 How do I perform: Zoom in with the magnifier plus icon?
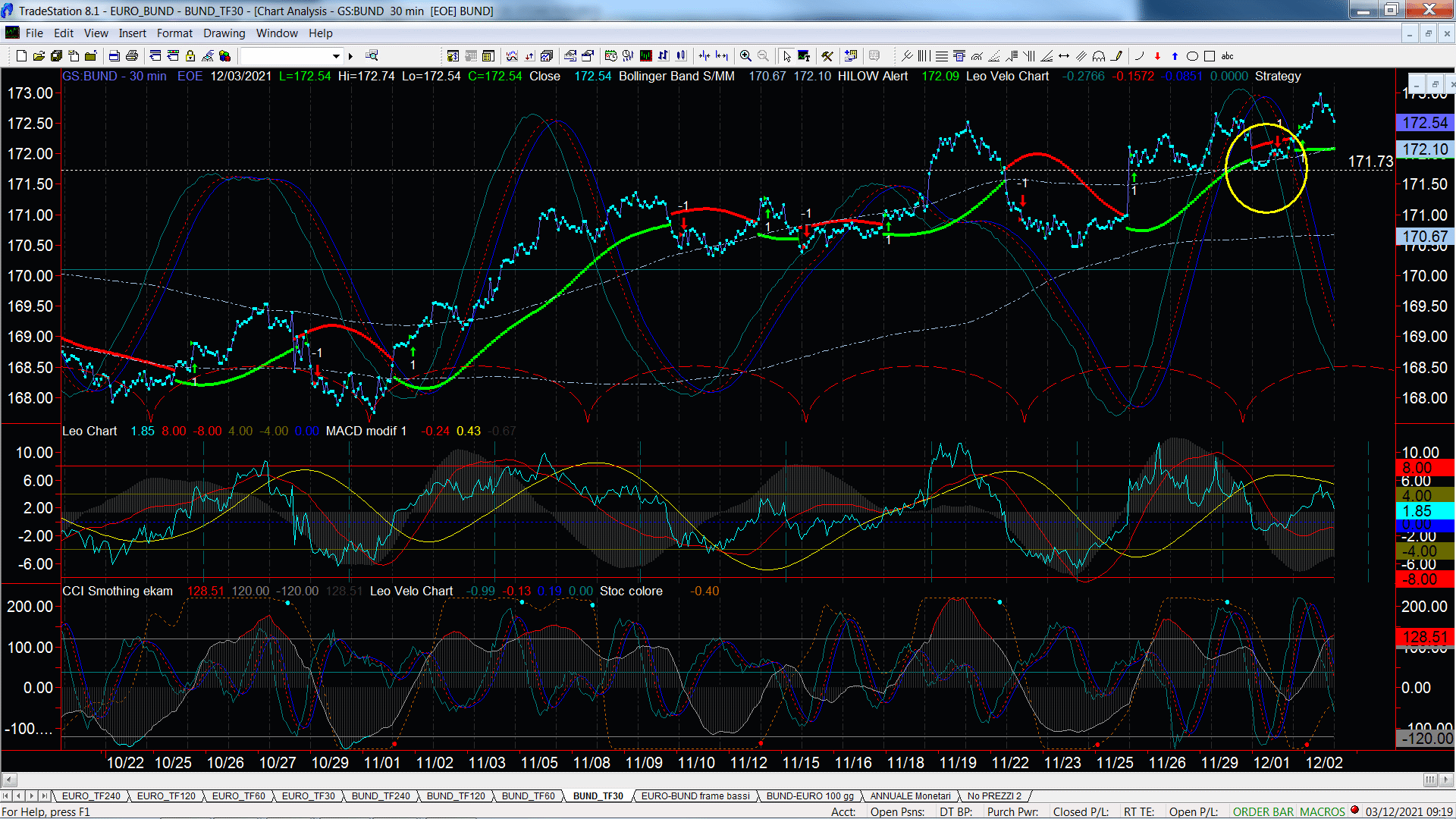[745, 56]
